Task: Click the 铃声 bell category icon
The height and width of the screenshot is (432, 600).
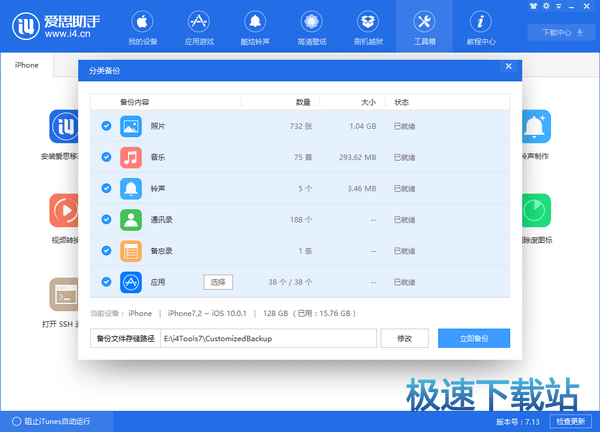Action: click(x=131, y=188)
